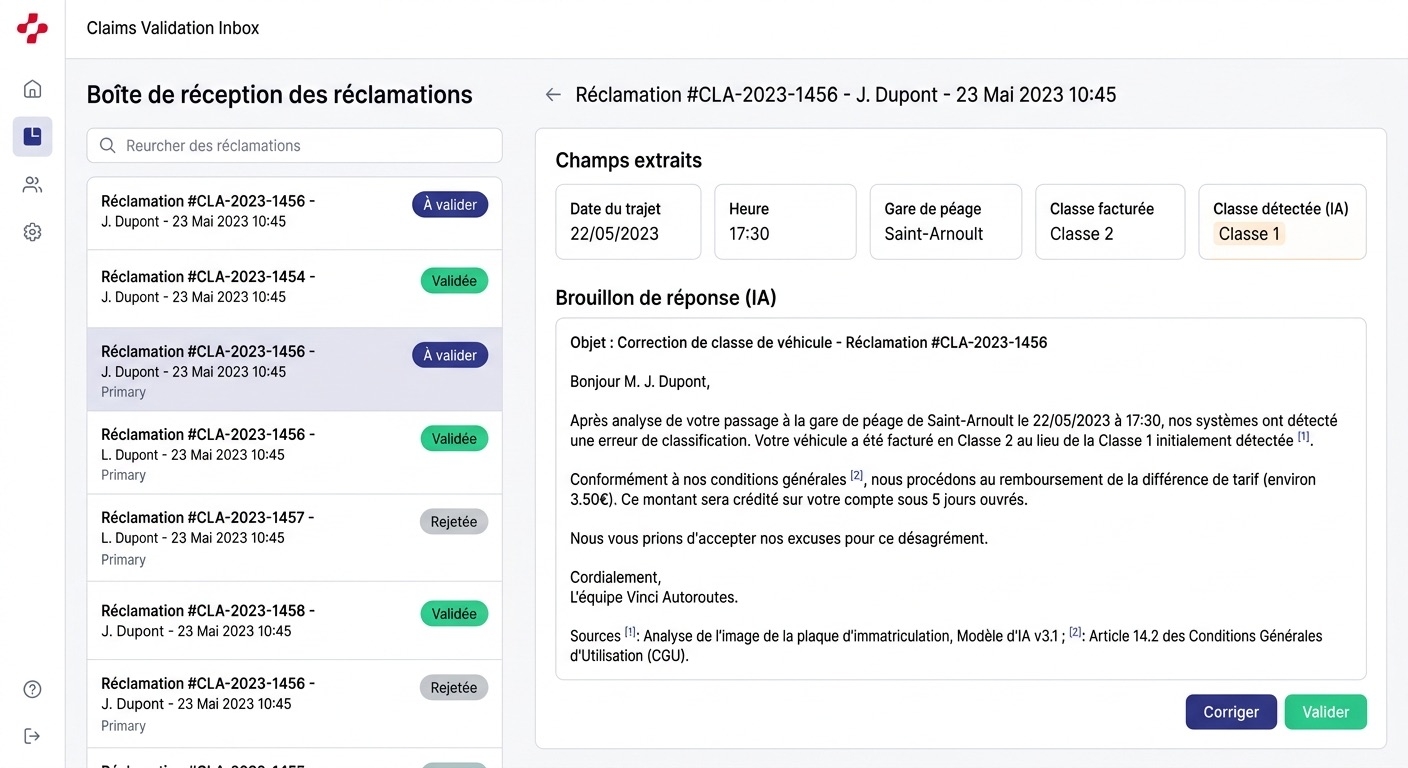Viewport: 1408px width, 768px height.
Task: Click Rejetée badge on claim #CLA-2023-1457
Action: tap(454, 522)
